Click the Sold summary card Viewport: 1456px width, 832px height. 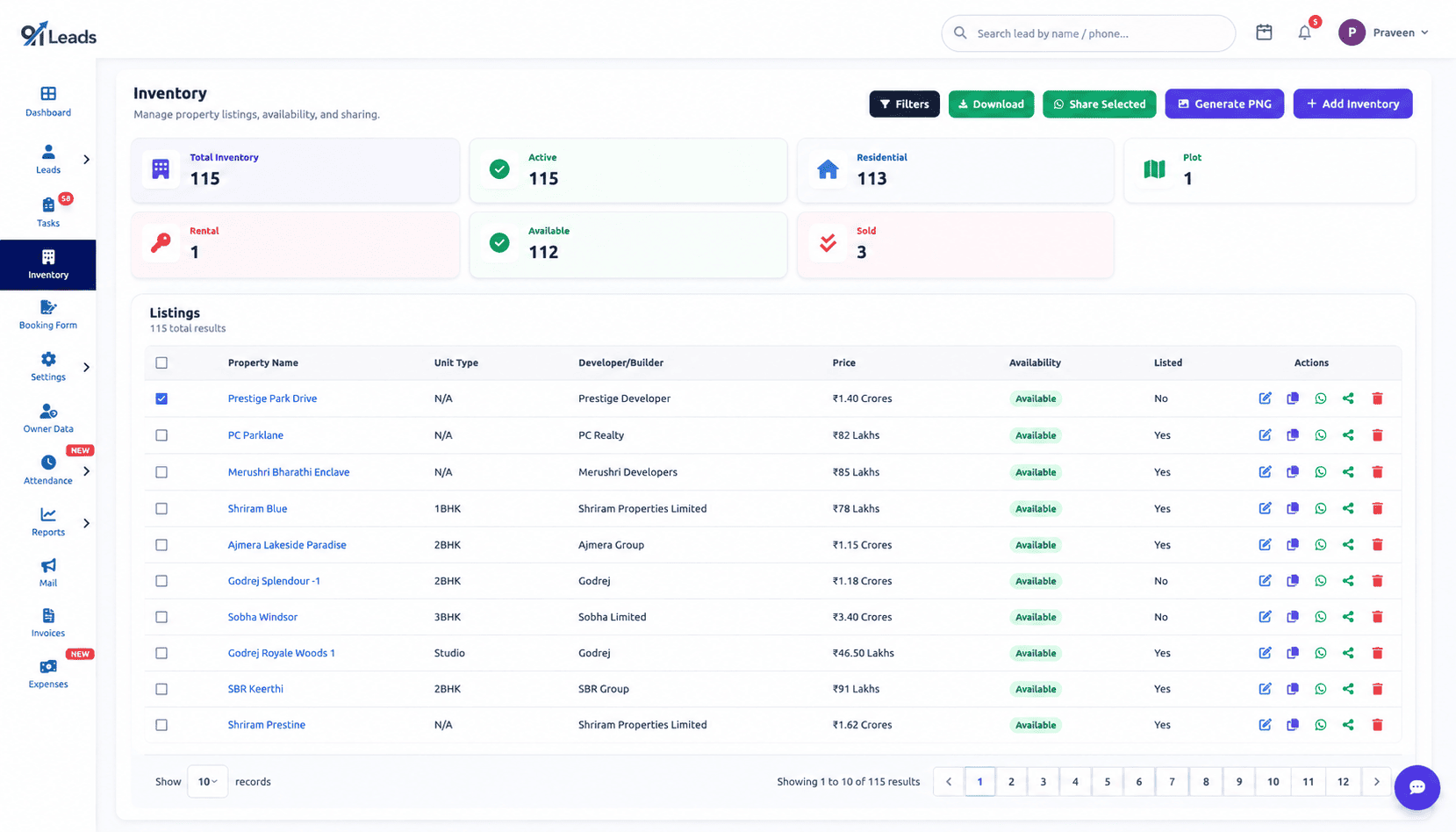coord(955,245)
